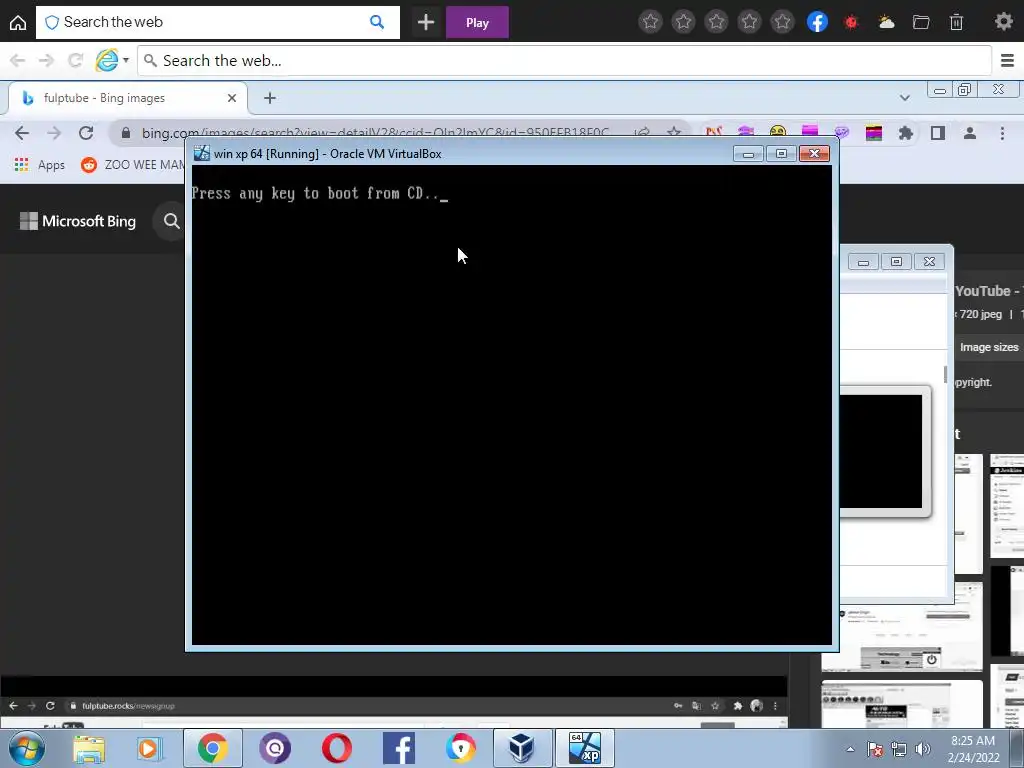Open the hamburger menu of outer browser

1008,61
